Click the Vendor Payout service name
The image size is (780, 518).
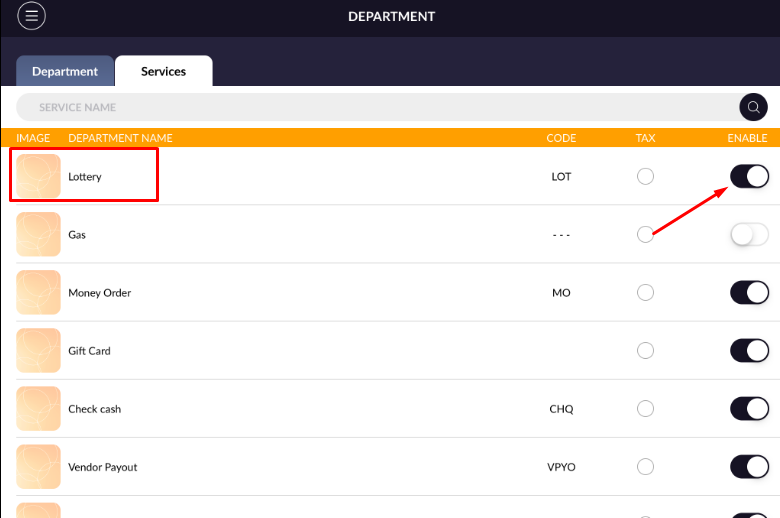coord(103,467)
